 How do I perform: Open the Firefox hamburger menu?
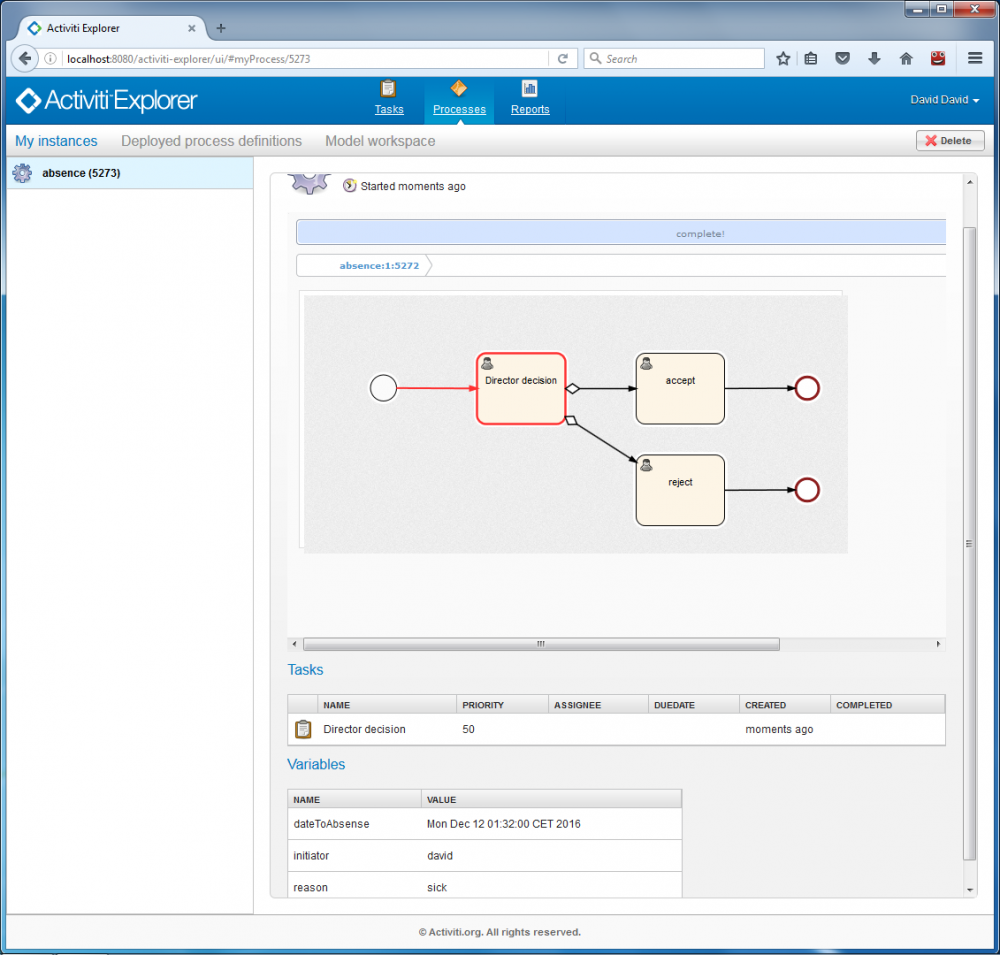[x=974, y=59]
